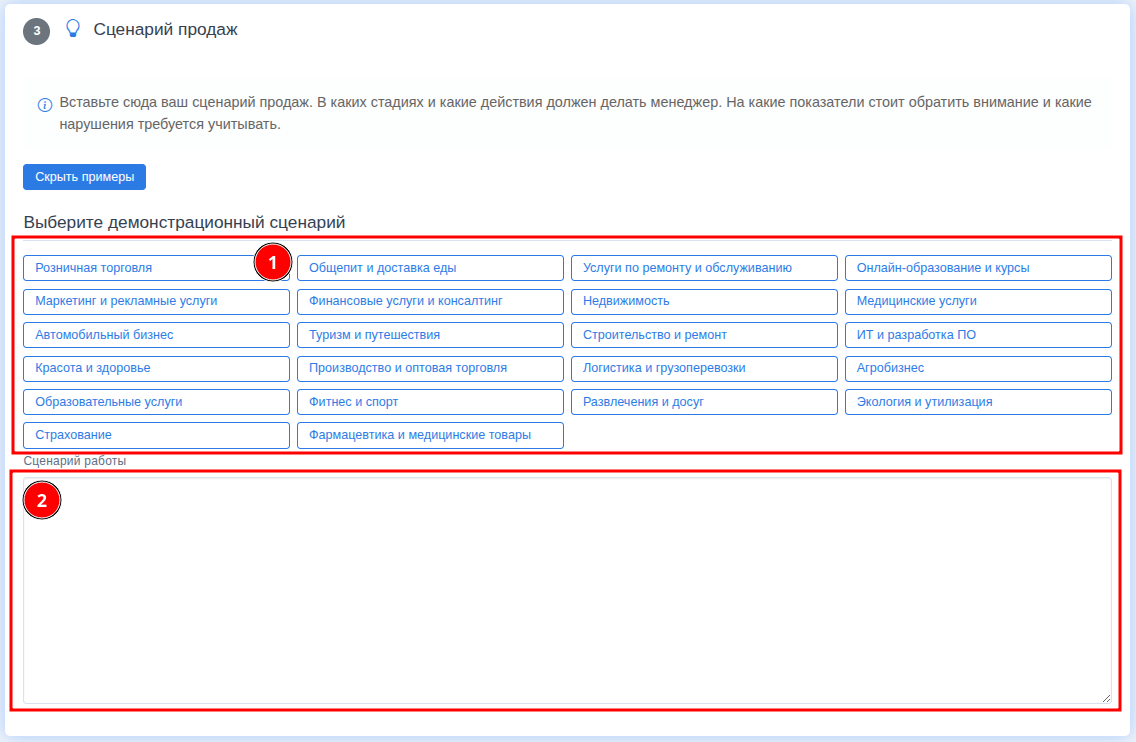Choose the ИТ и разработка ПО scenario
Screen dimensions: 1136x742
coord(978,335)
